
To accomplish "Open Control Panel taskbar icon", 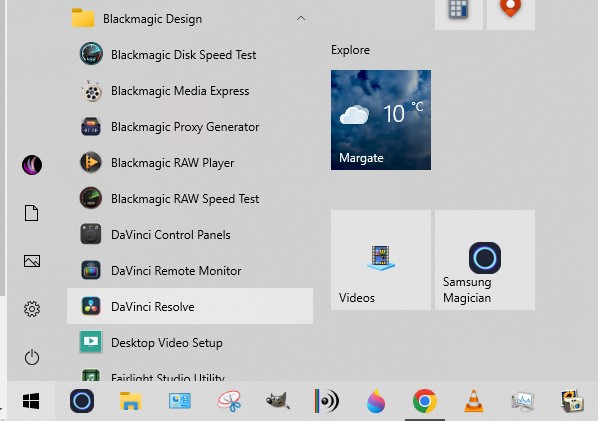I will point(180,401).
